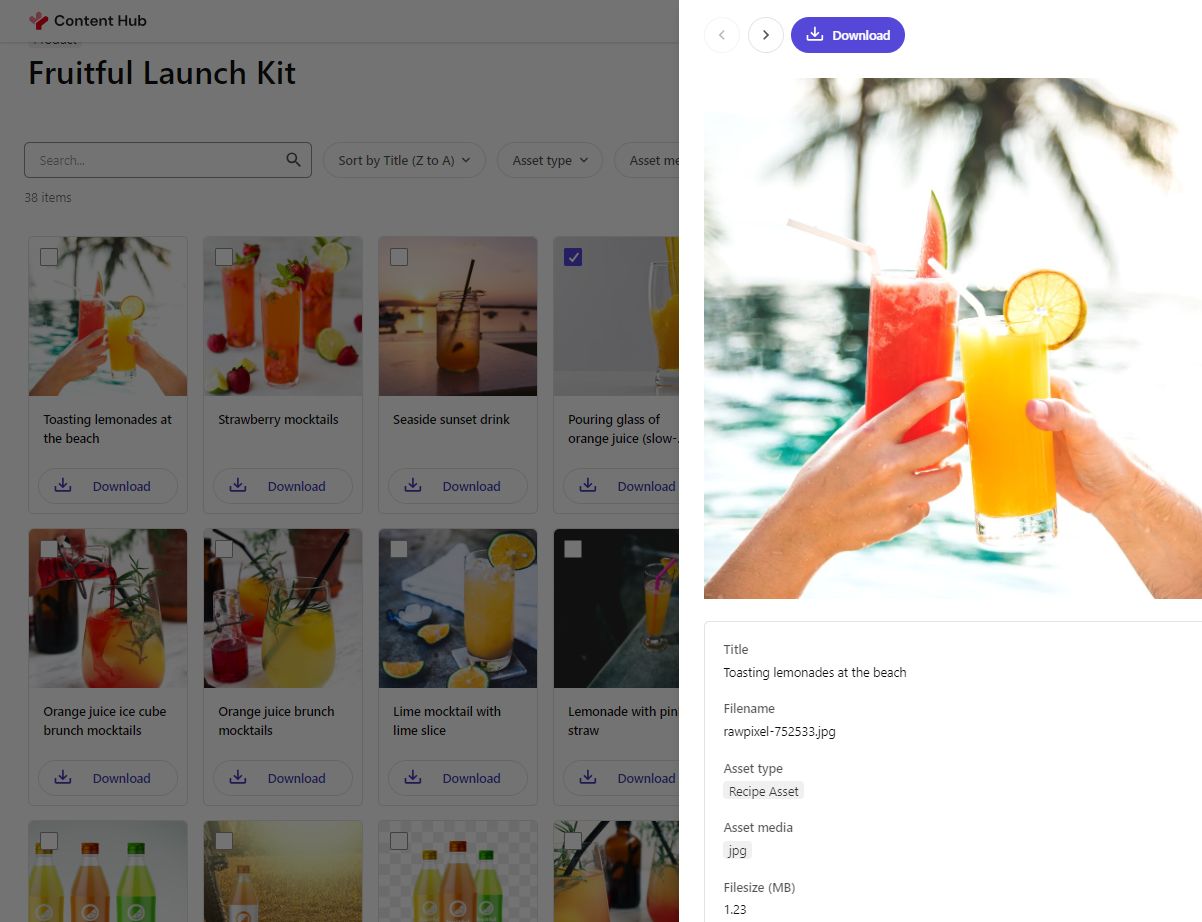The width and height of the screenshot is (1202, 922).
Task: Click filename rawpixel-752533.jpg
Action: coord(779,731)
